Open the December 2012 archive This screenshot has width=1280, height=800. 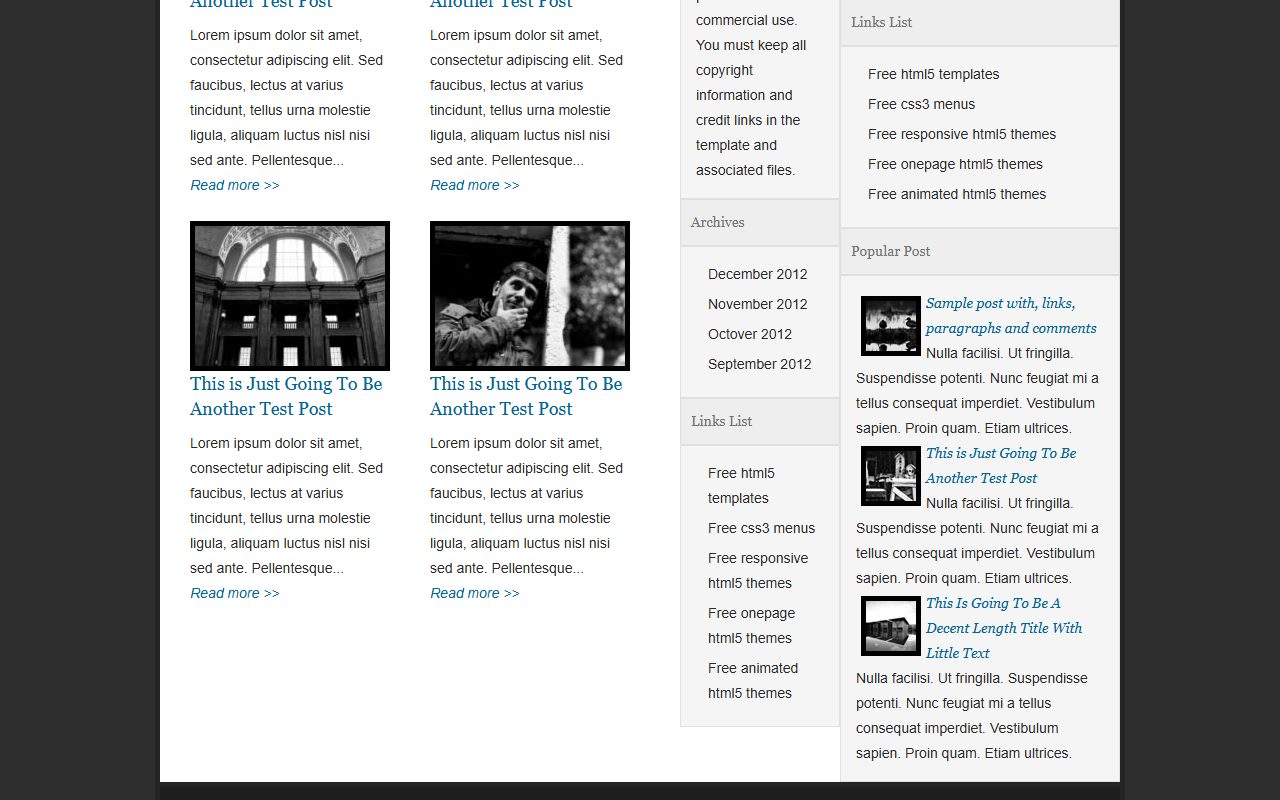758,274
